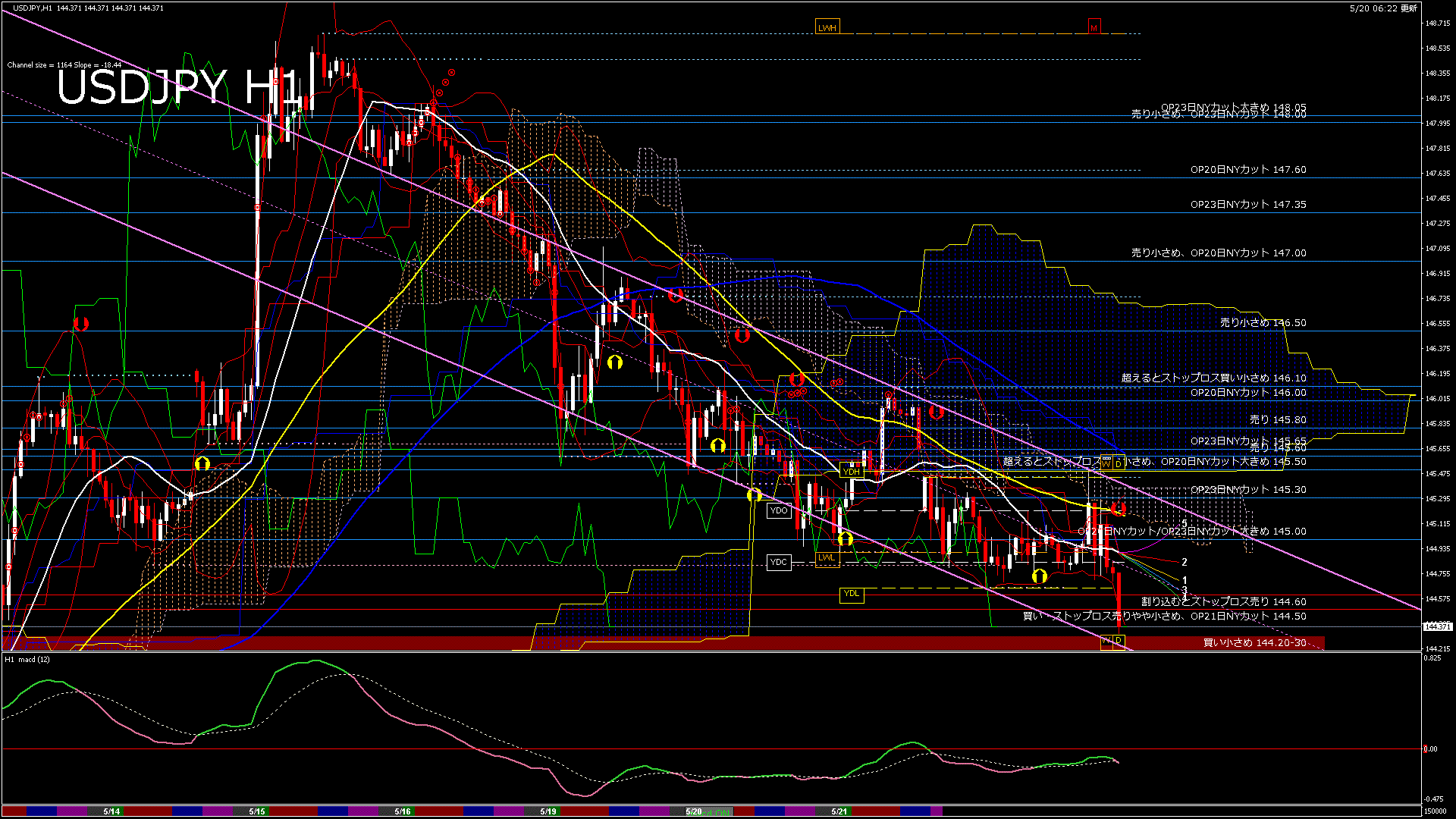1456x819 pixels.
Task: Select the 5/21 date marker on timeline
Action: (x=839, y=811)
